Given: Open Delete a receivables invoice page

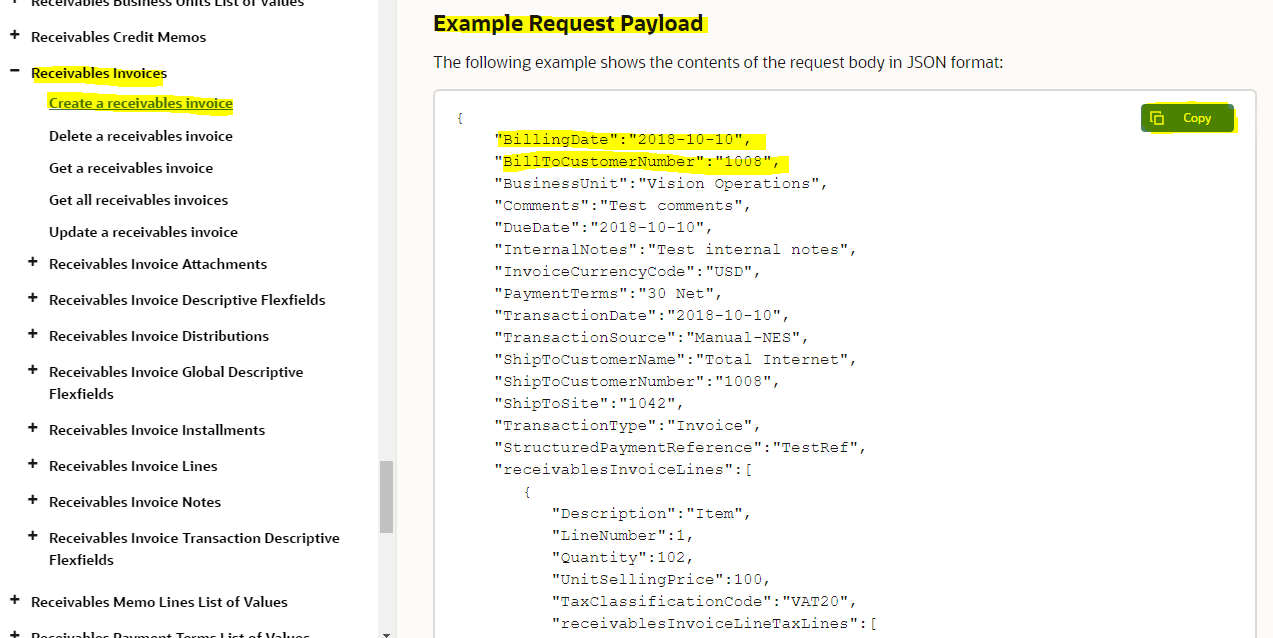Looking at the screenshot, I should click(140, 135).
